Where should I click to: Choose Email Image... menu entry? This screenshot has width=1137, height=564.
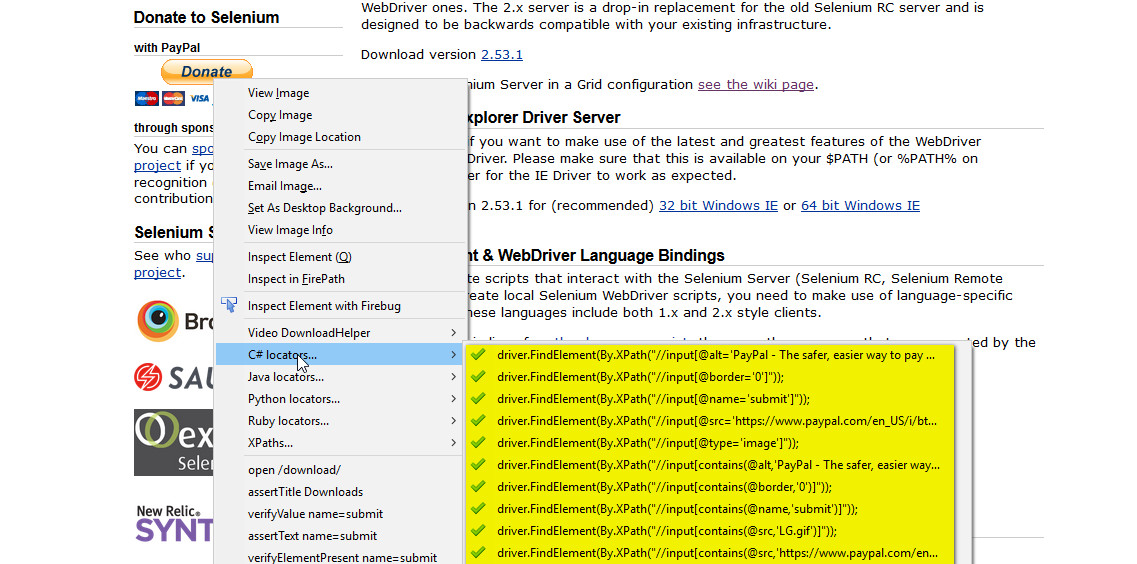(284, 186)
